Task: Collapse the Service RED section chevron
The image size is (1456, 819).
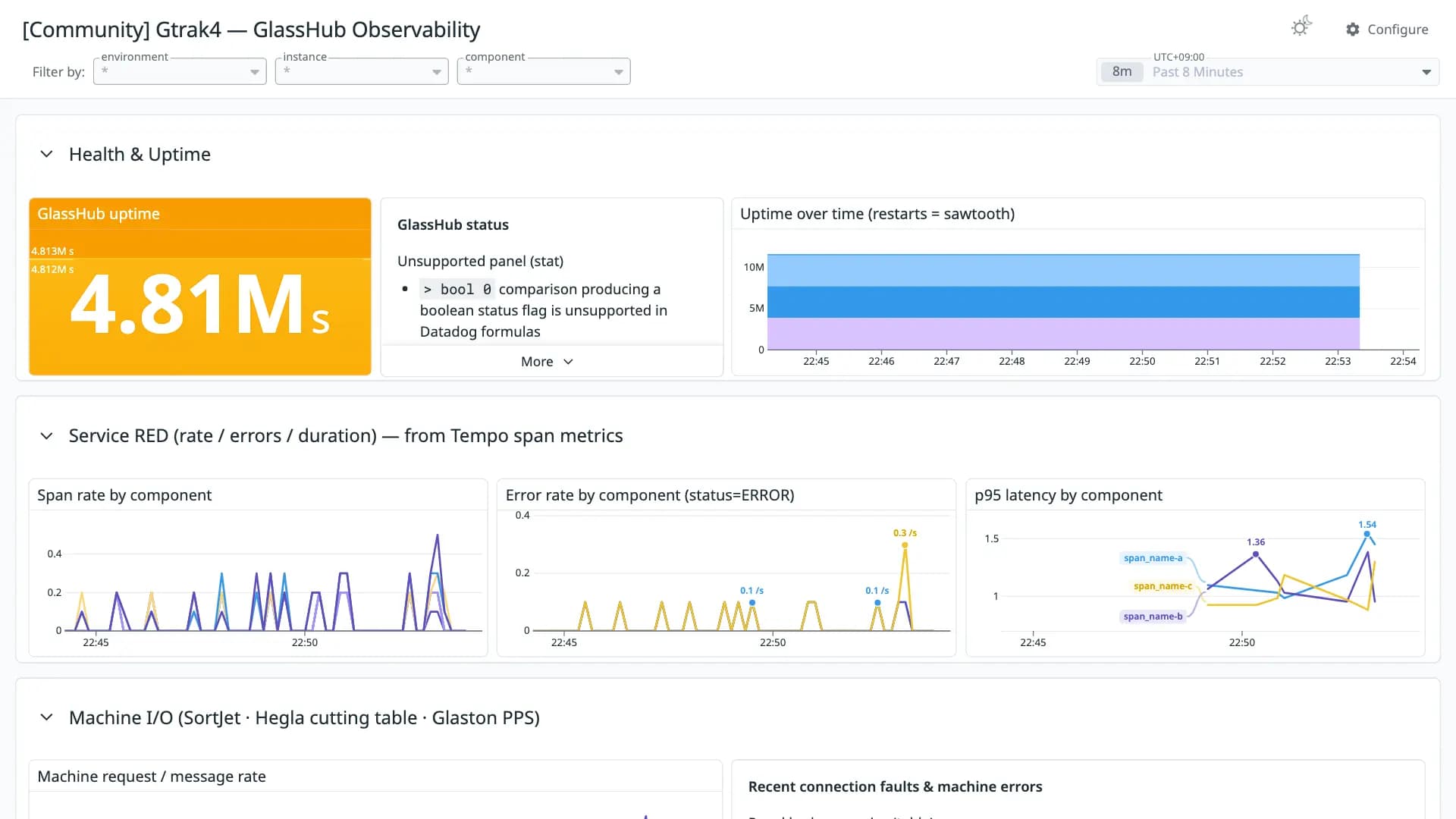Action: [46, 435]
